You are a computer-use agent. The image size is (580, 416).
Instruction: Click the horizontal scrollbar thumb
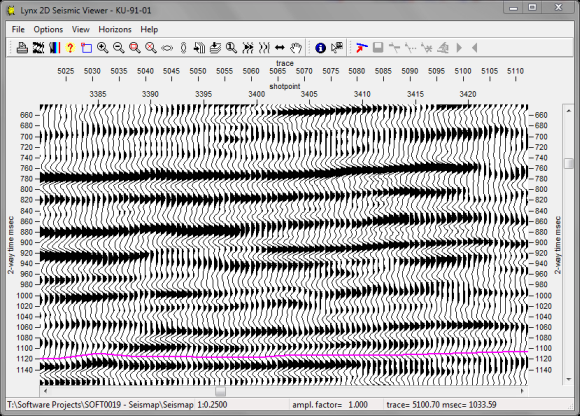[x=220, y=391]
